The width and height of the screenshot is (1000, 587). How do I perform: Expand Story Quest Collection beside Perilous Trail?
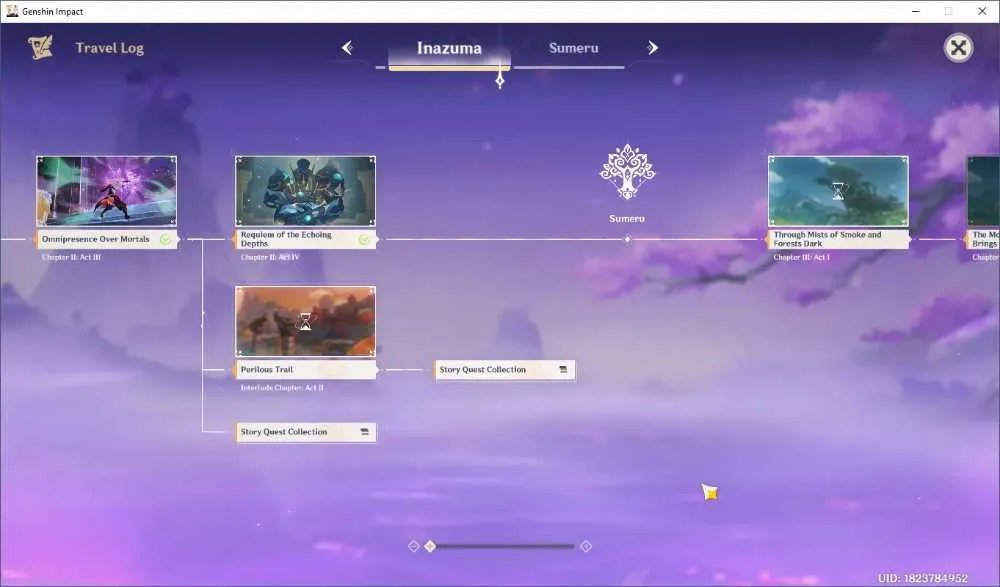click(x=505, y=370)
